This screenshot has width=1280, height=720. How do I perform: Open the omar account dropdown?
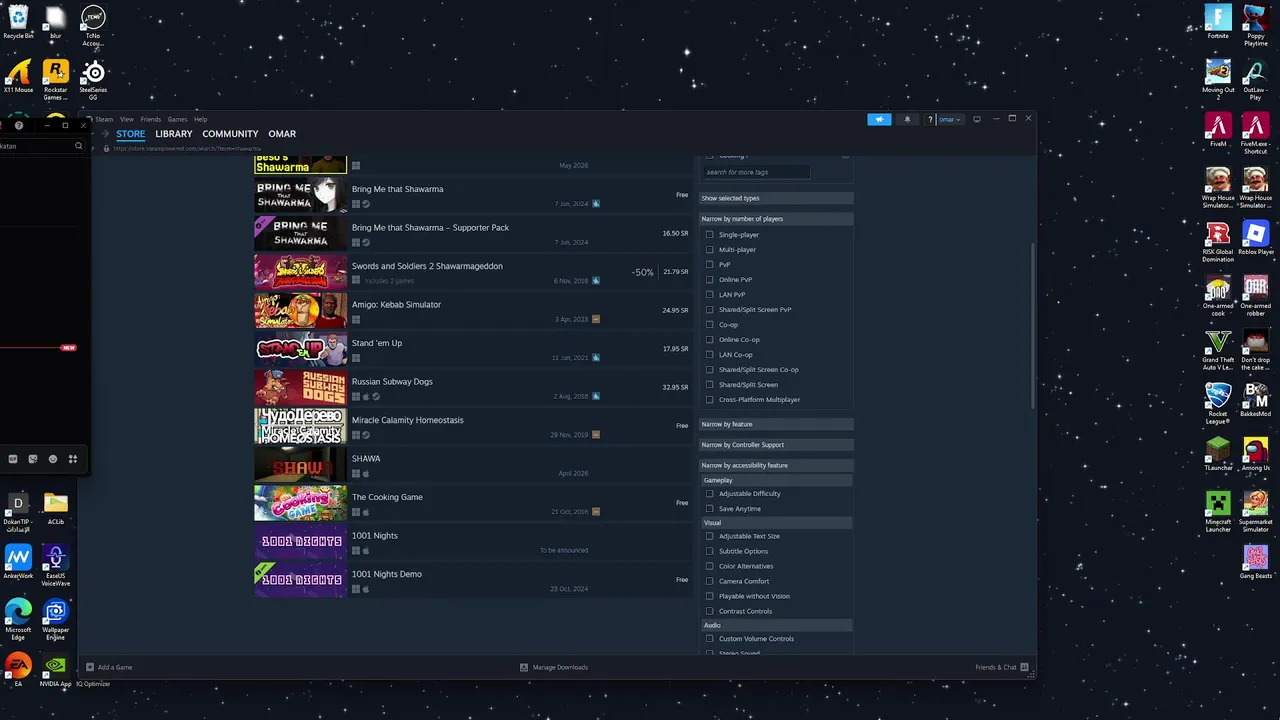tap(949, 119)
